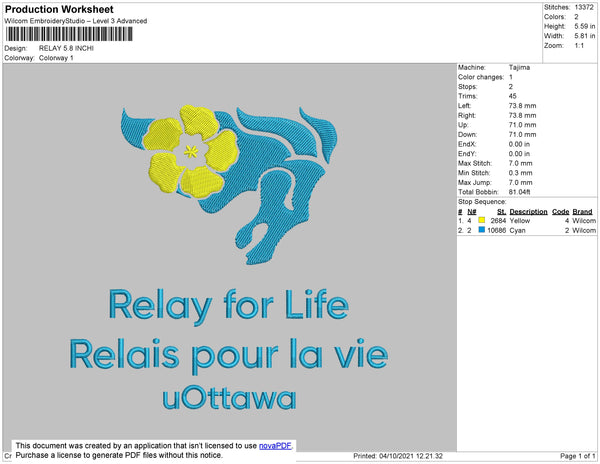600x464 pixels.
Task: Click the 'Max Jump:' label
Action: [475, 182]
